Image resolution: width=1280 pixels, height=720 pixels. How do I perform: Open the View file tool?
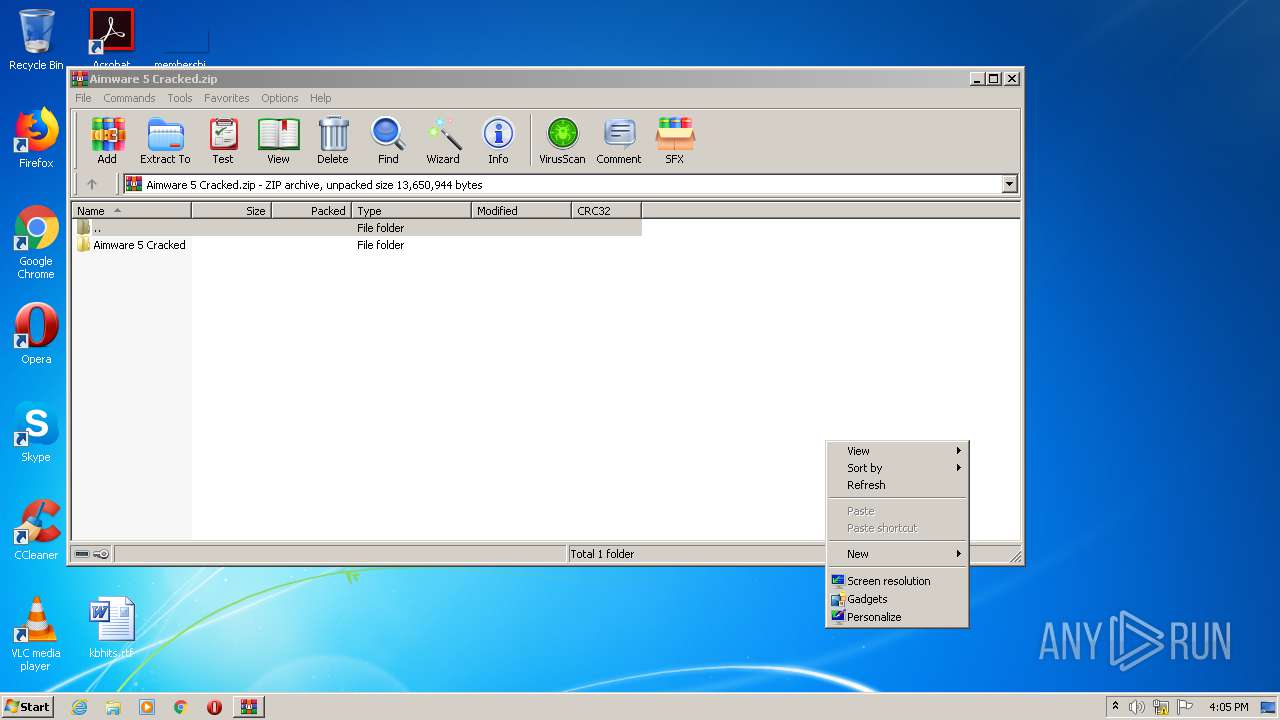coord(278,140)
